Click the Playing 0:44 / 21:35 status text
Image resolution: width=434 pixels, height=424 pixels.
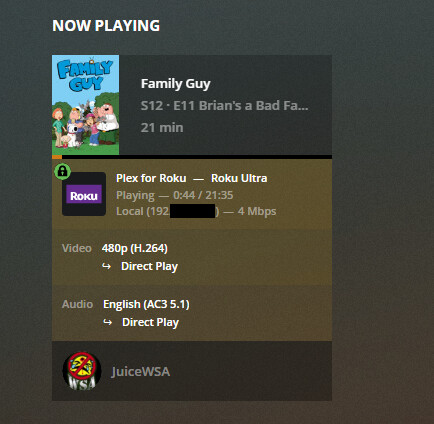pos(175,195)
